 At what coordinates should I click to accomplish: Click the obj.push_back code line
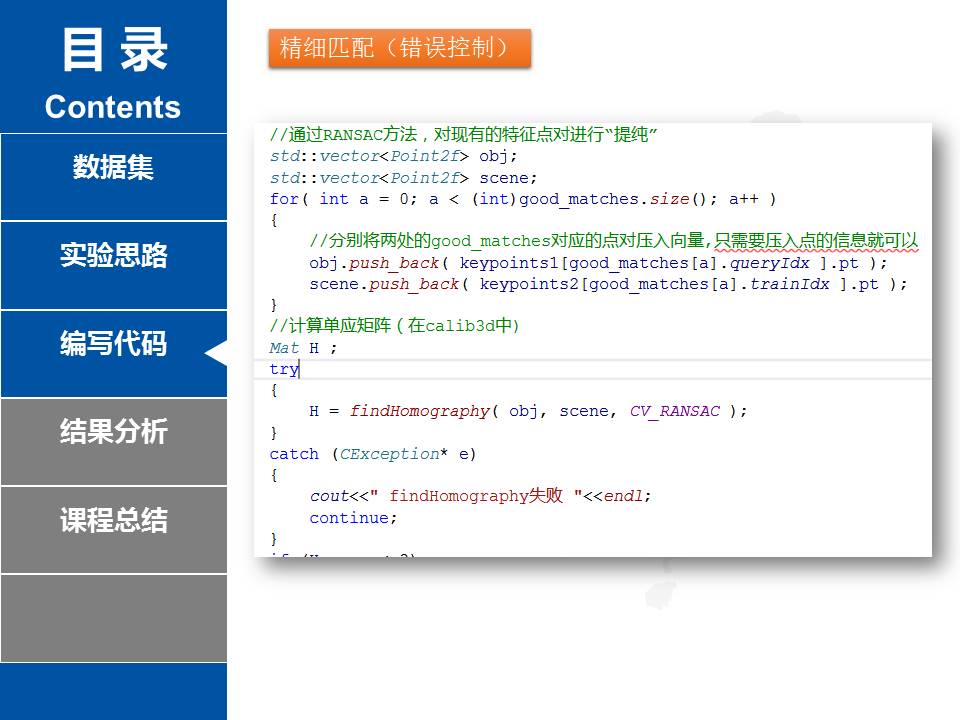[598, 263]
